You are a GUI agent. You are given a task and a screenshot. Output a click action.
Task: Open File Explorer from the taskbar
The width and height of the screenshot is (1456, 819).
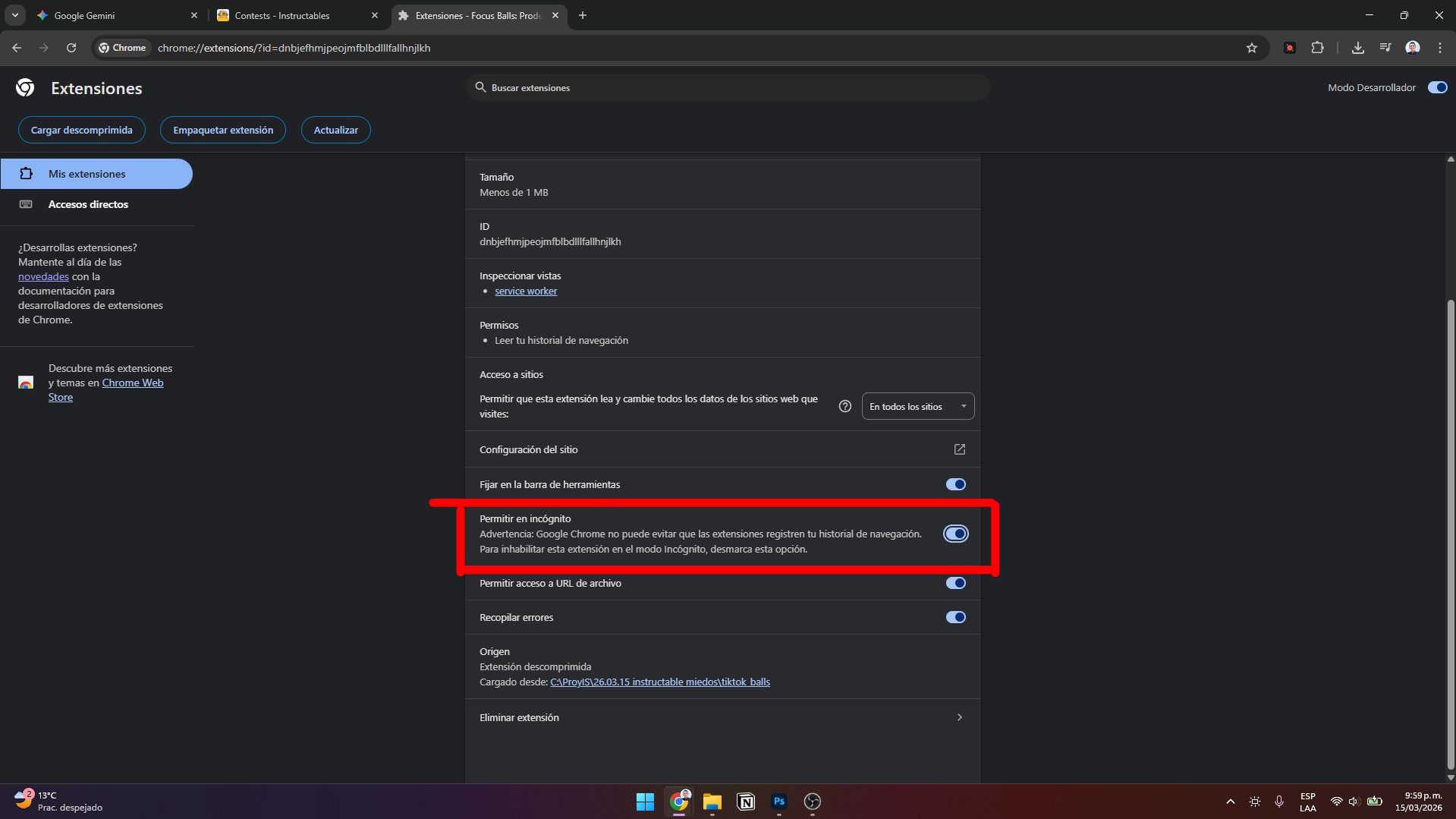(x=712, y=802)
